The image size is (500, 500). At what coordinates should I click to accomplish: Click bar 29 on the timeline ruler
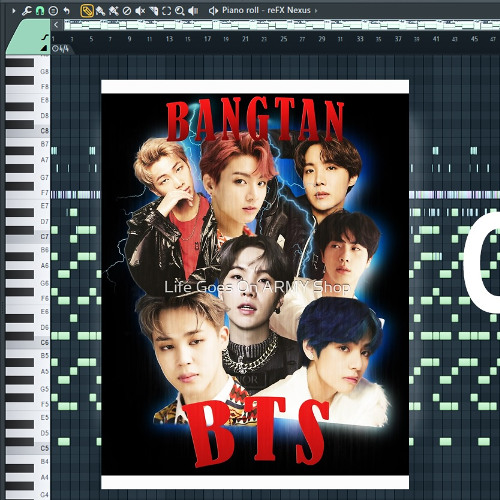point(322,39)
